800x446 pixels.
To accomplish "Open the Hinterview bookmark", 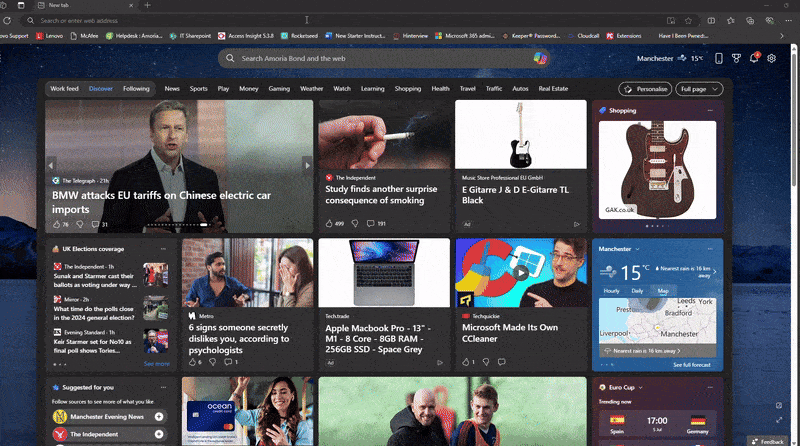I will pyautogui.click(x=411, y=36).
